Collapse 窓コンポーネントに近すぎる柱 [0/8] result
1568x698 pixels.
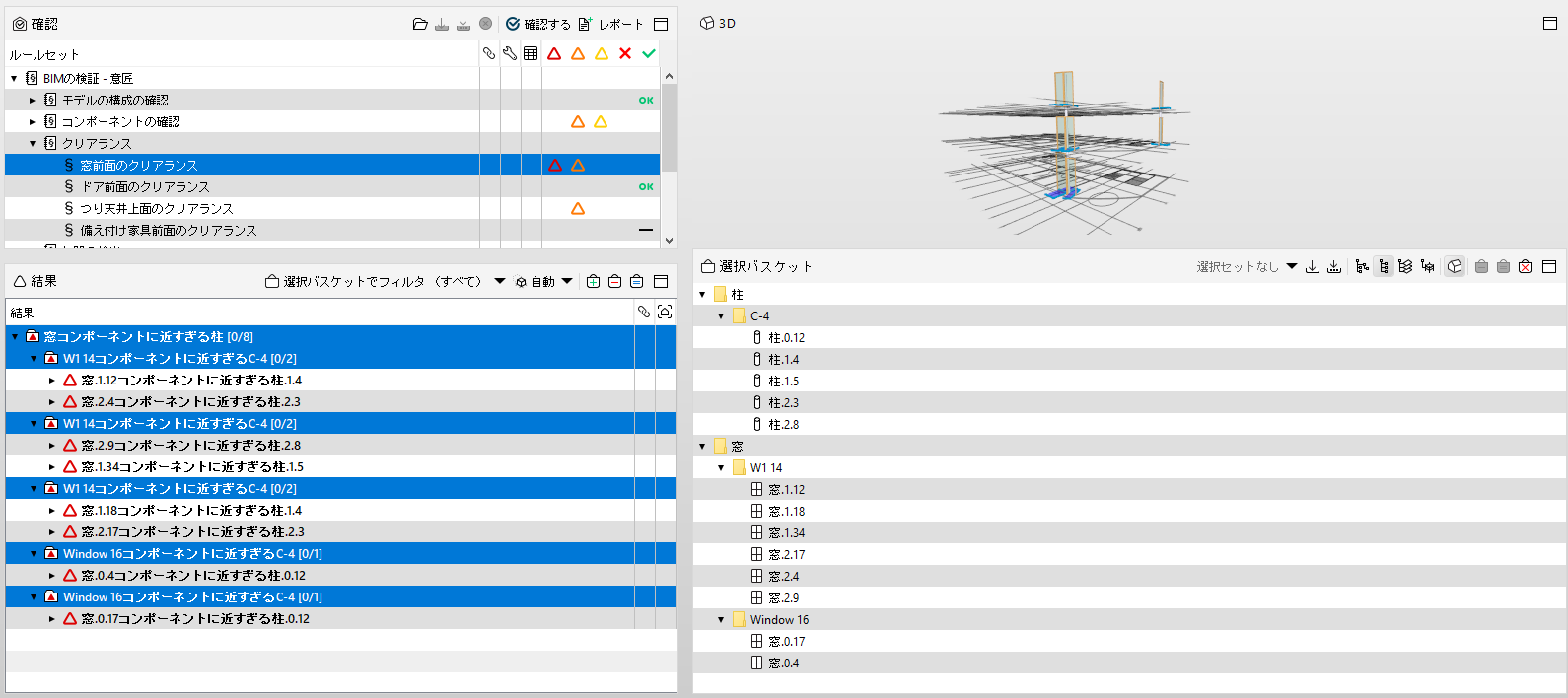[15, 336]
